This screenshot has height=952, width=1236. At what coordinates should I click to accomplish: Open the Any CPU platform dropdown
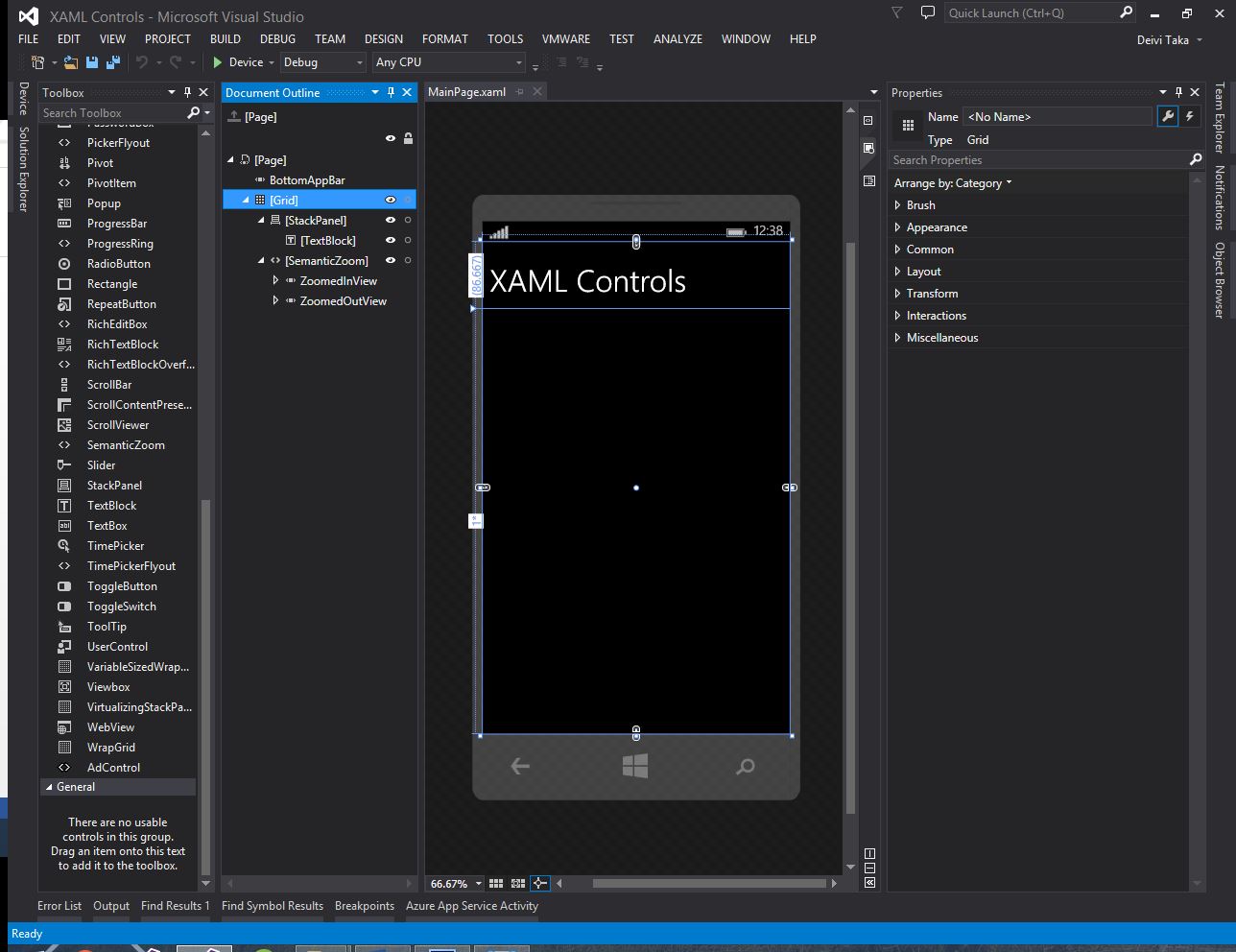click(x=449, y=62)
